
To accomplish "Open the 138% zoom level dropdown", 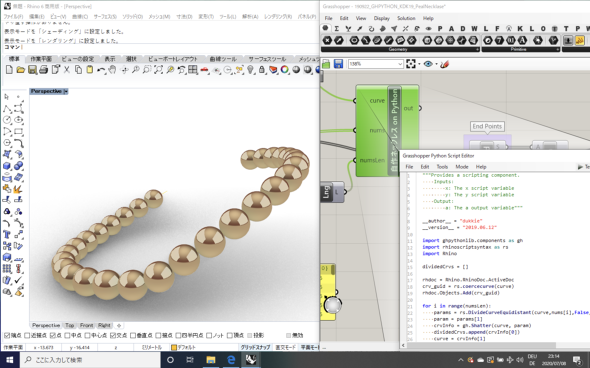I will [400, 64].
